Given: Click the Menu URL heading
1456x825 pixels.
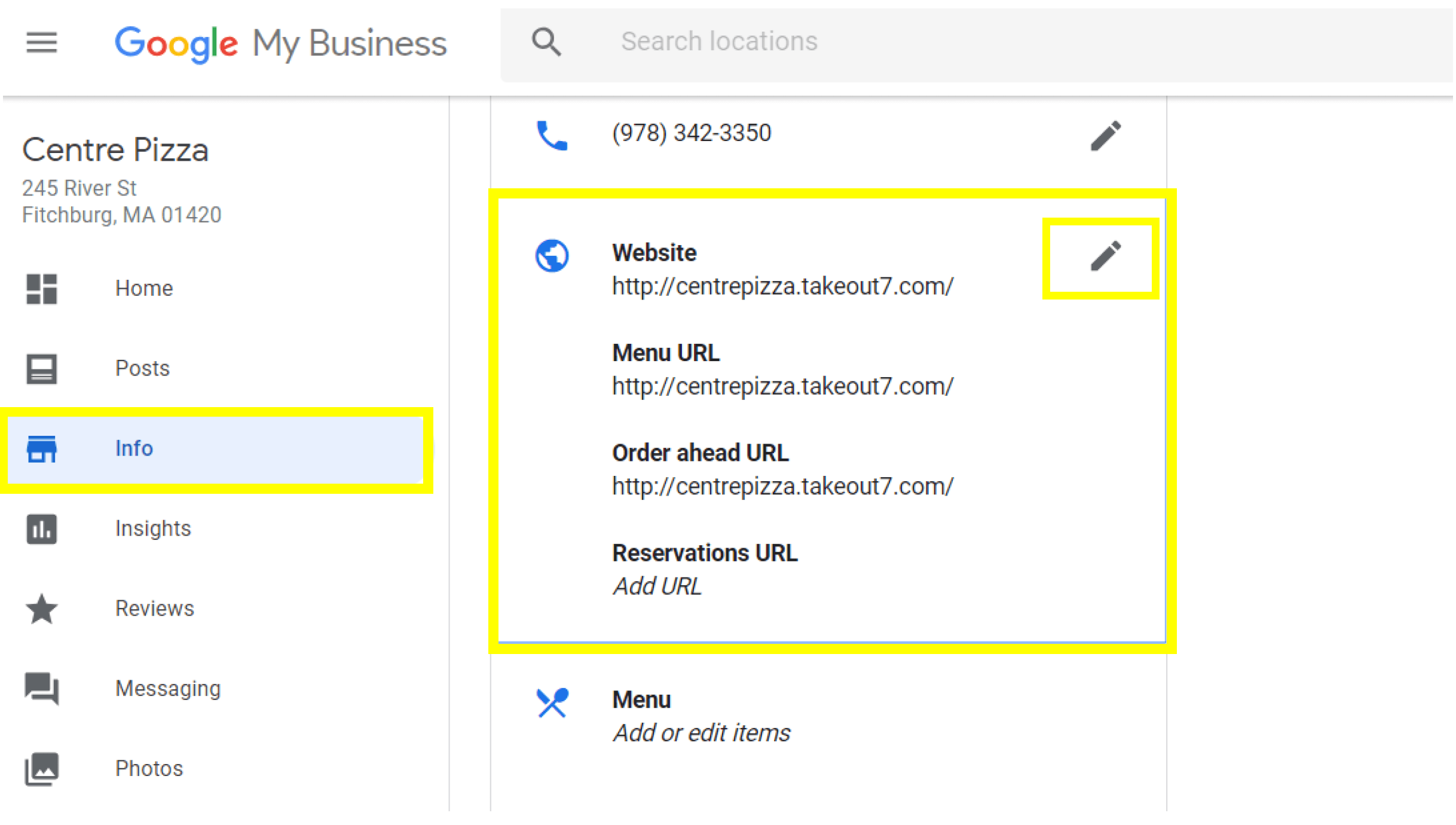Looking at the screenshot, I should pyautogui.click(x=666, y=353).
